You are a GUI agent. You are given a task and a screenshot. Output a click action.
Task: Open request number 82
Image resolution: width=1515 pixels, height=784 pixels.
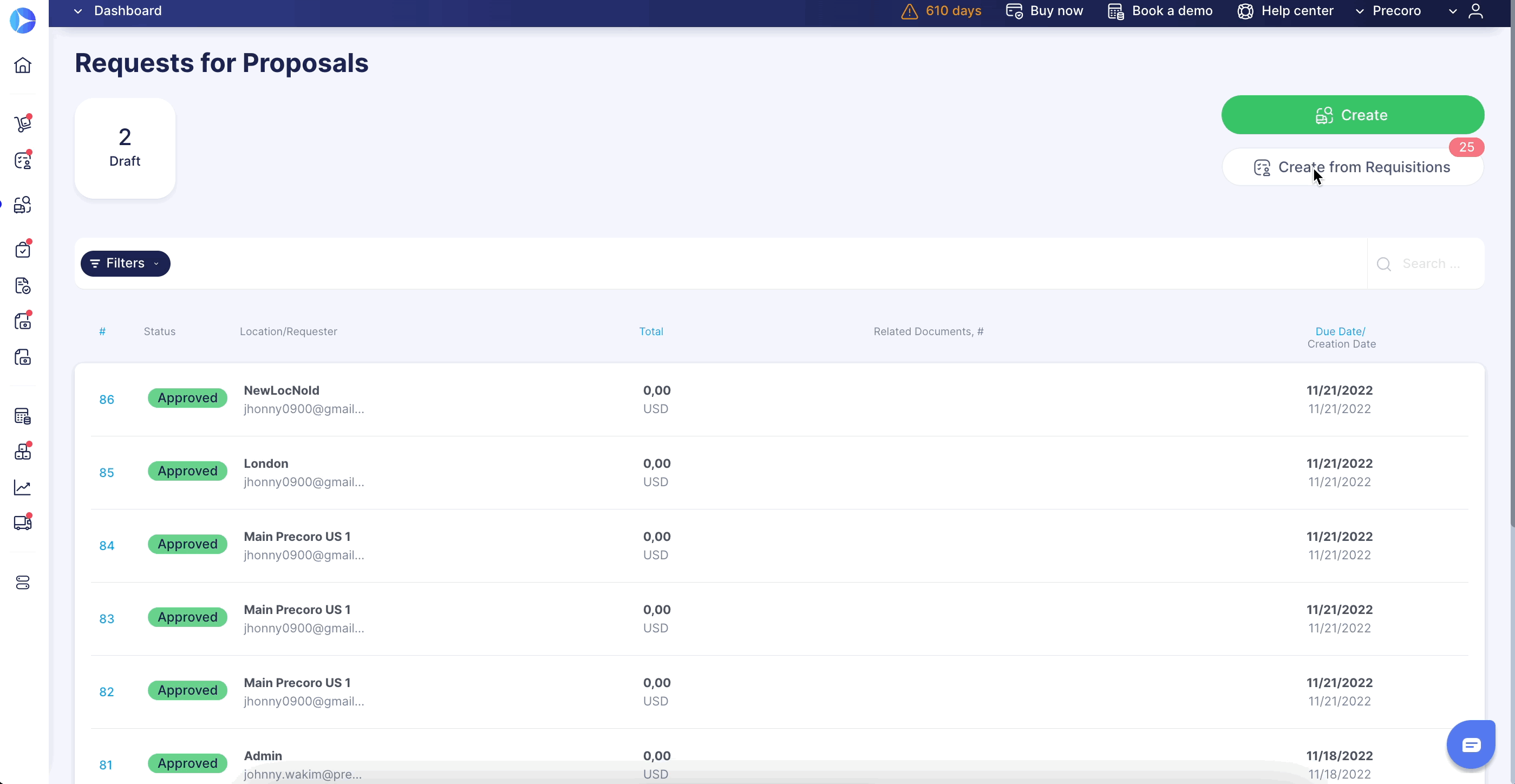[x=107, y=692]
